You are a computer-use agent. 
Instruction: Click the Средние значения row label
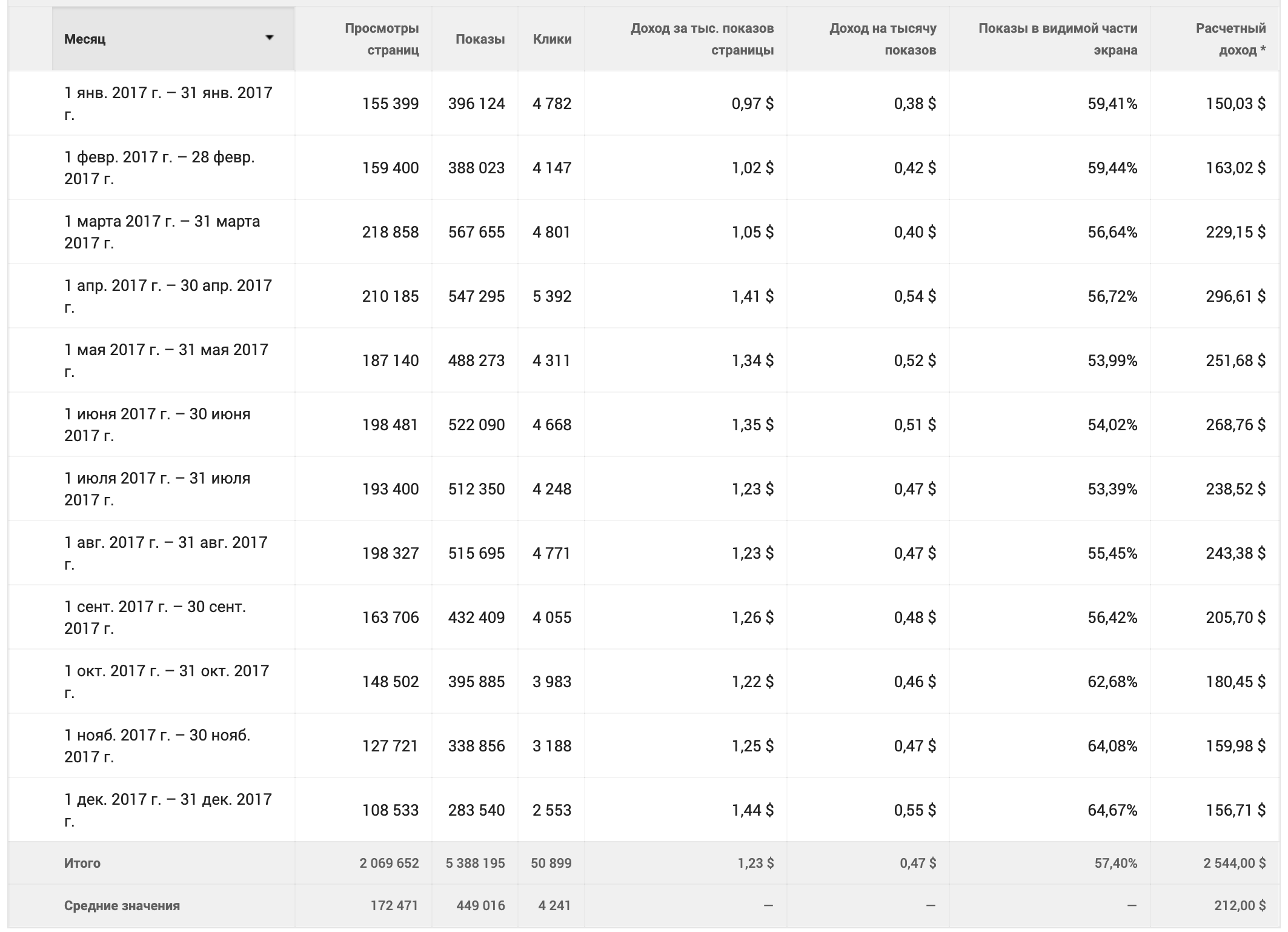click(122, 905)
